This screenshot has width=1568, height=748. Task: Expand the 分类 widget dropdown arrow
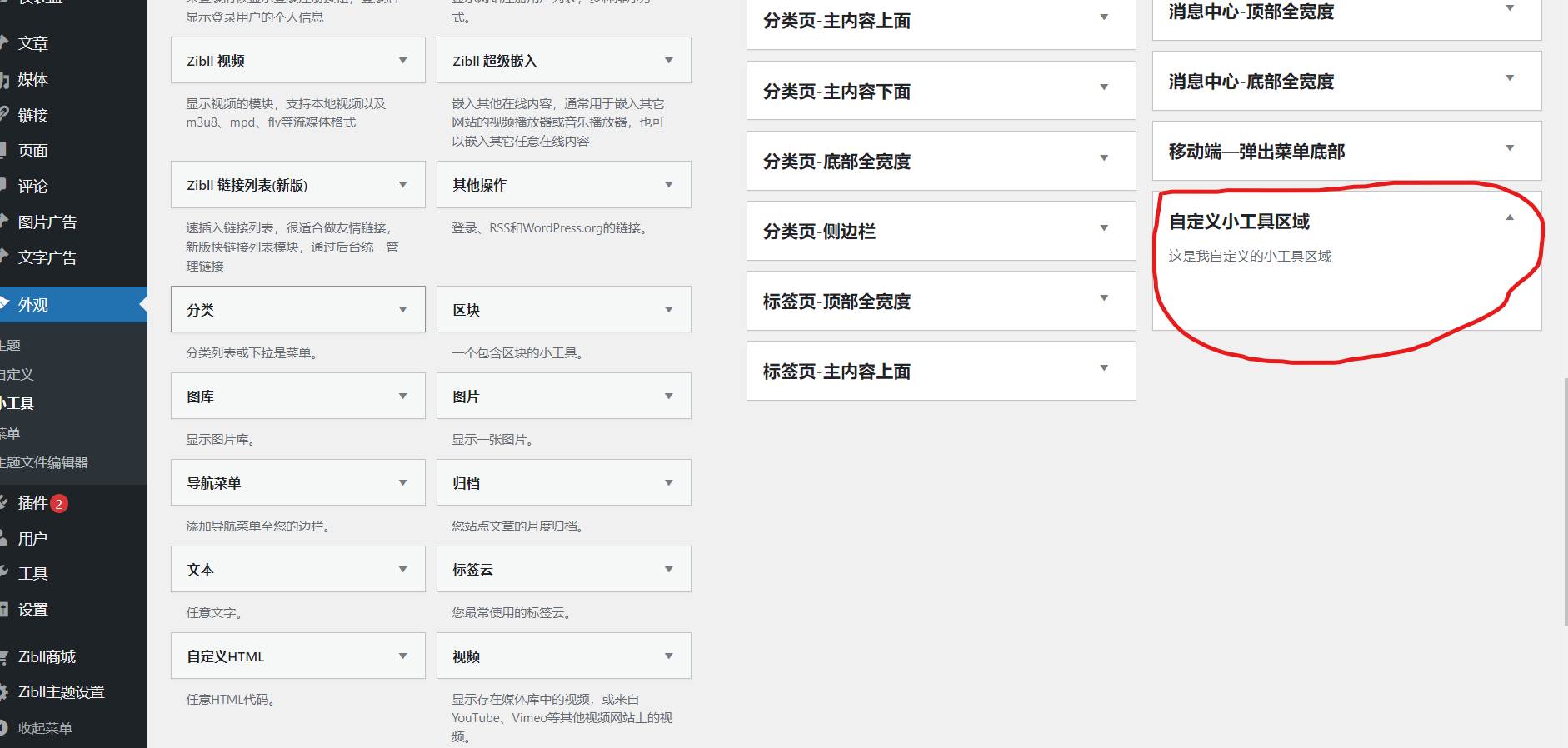402,310
